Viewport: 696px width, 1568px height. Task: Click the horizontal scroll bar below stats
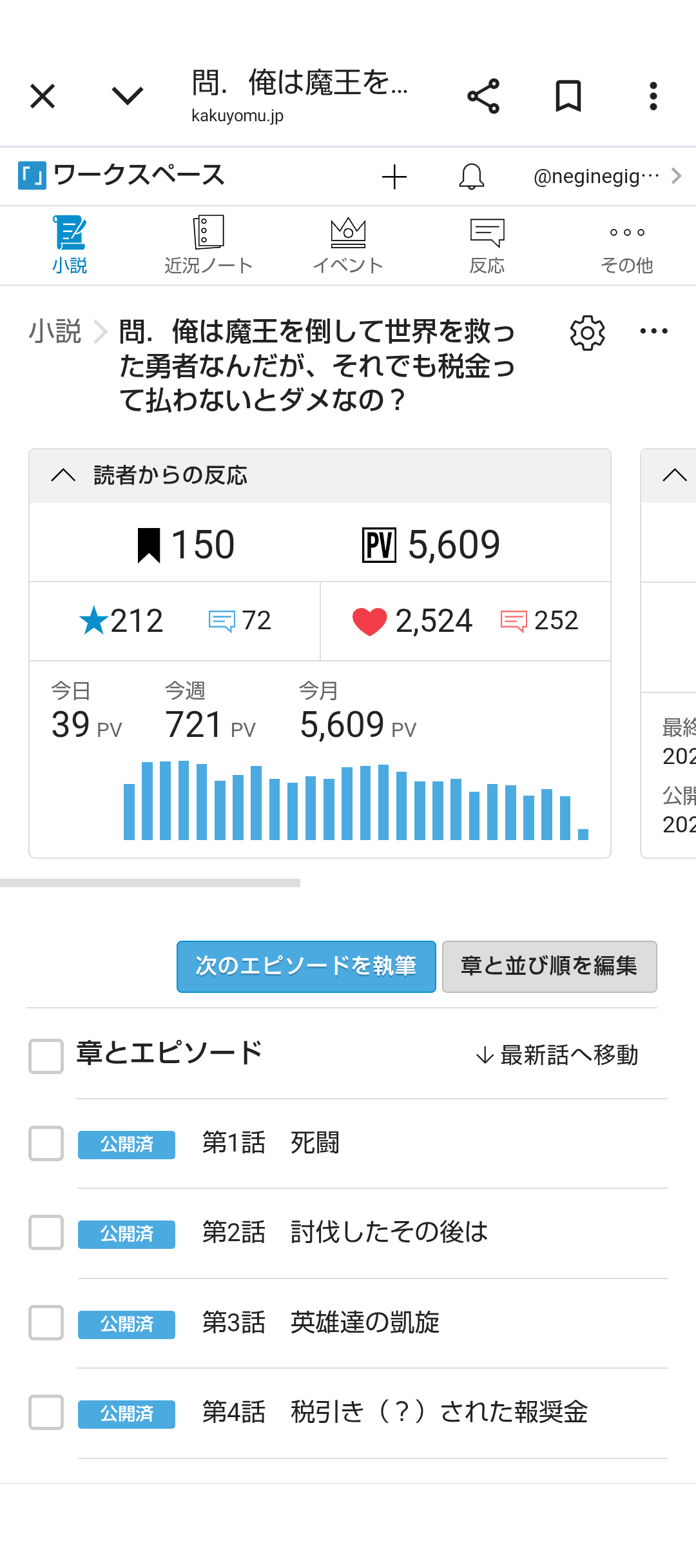coord(150,883)
